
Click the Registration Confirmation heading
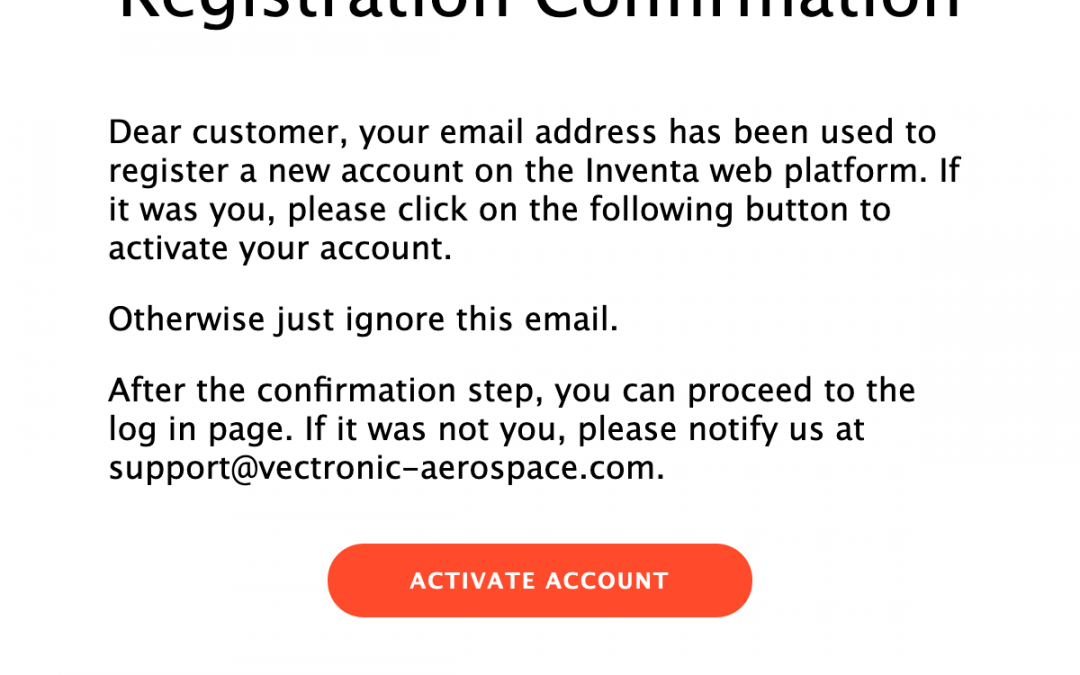539,12
